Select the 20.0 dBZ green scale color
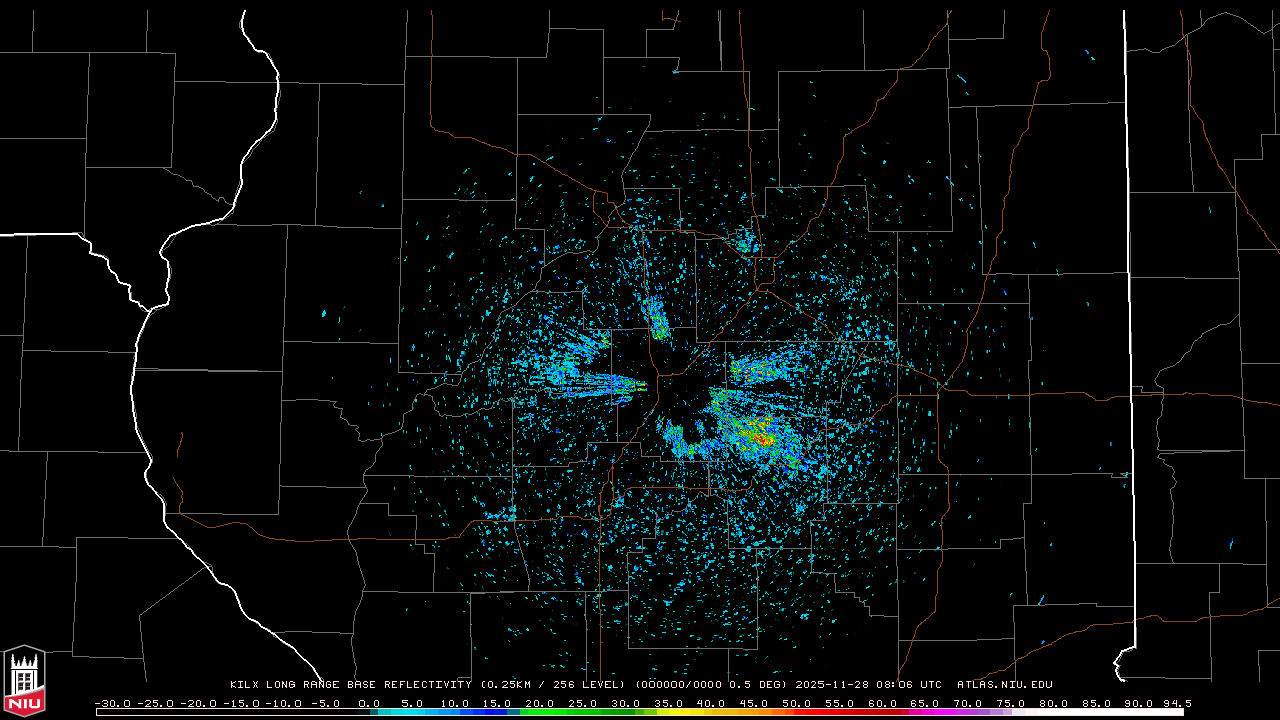The image size is (1280, 720). pos(540,712)
